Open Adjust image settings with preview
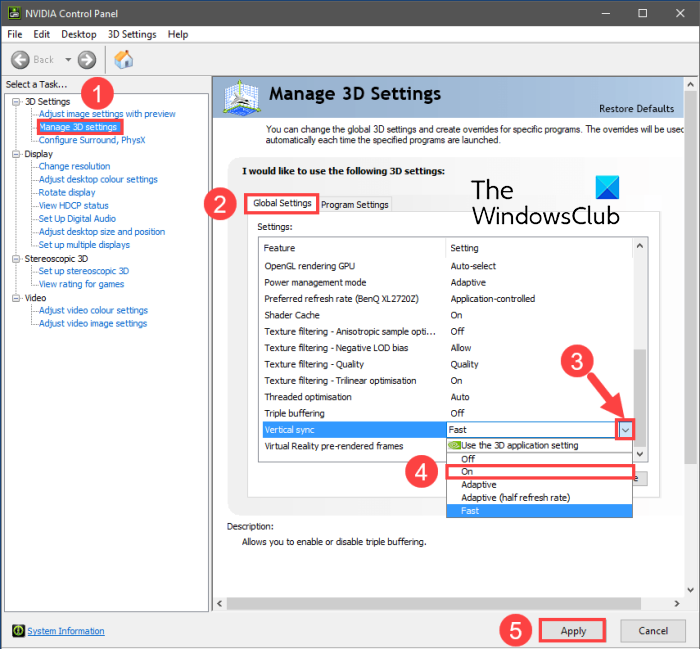The width and height of the screenshot is (700, 649). pyautogui.click(x=107, y=114)
